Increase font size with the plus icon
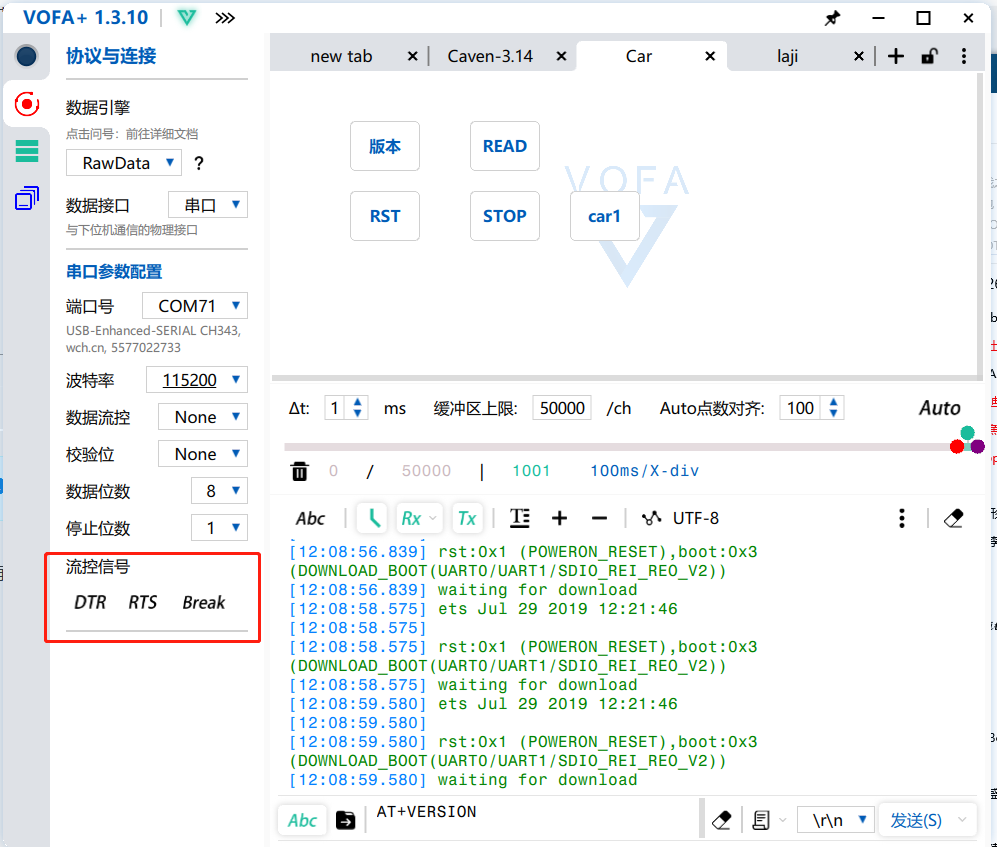 tap(560, 518)
